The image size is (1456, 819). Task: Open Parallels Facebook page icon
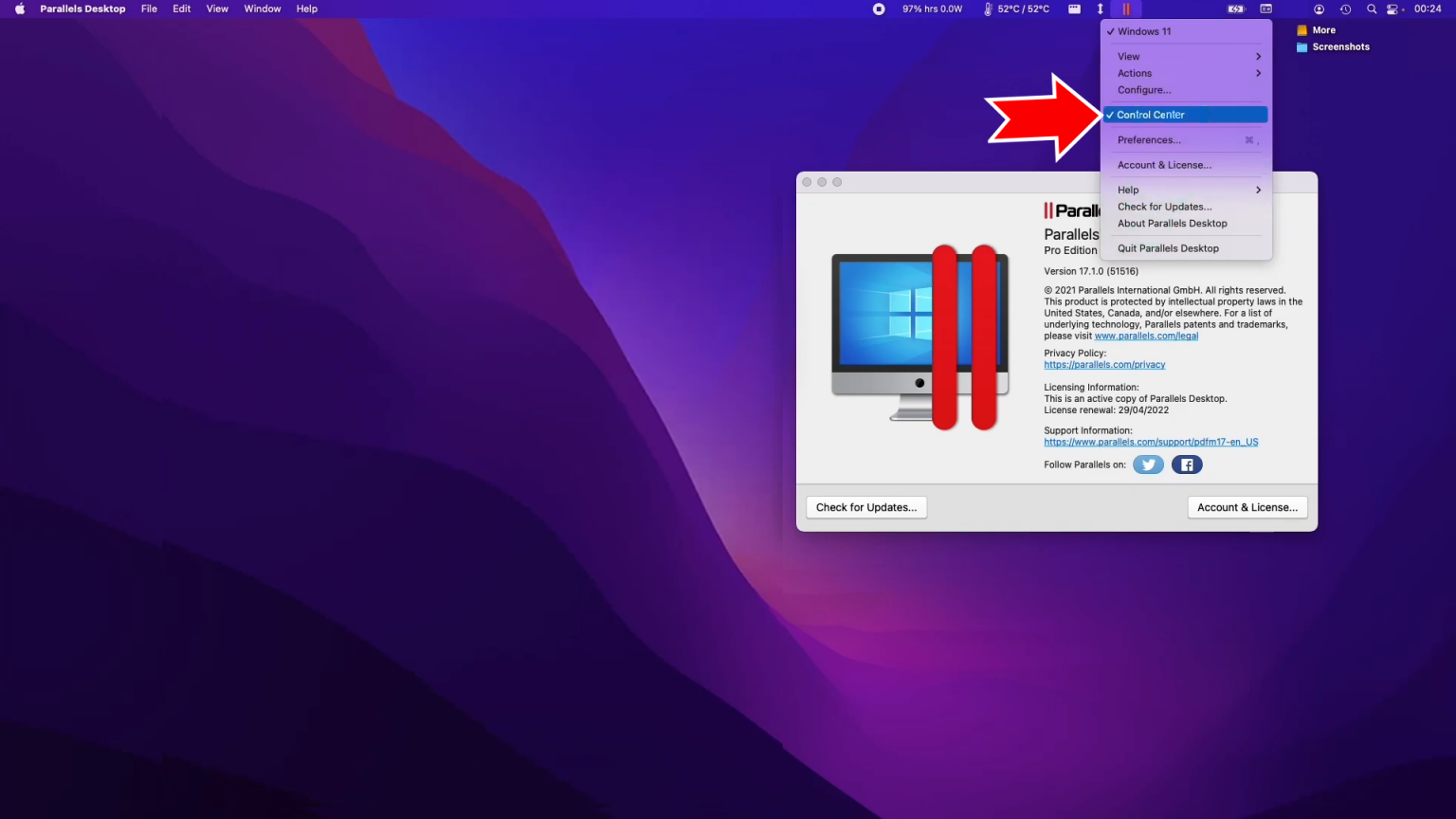tap(1187, 464)
